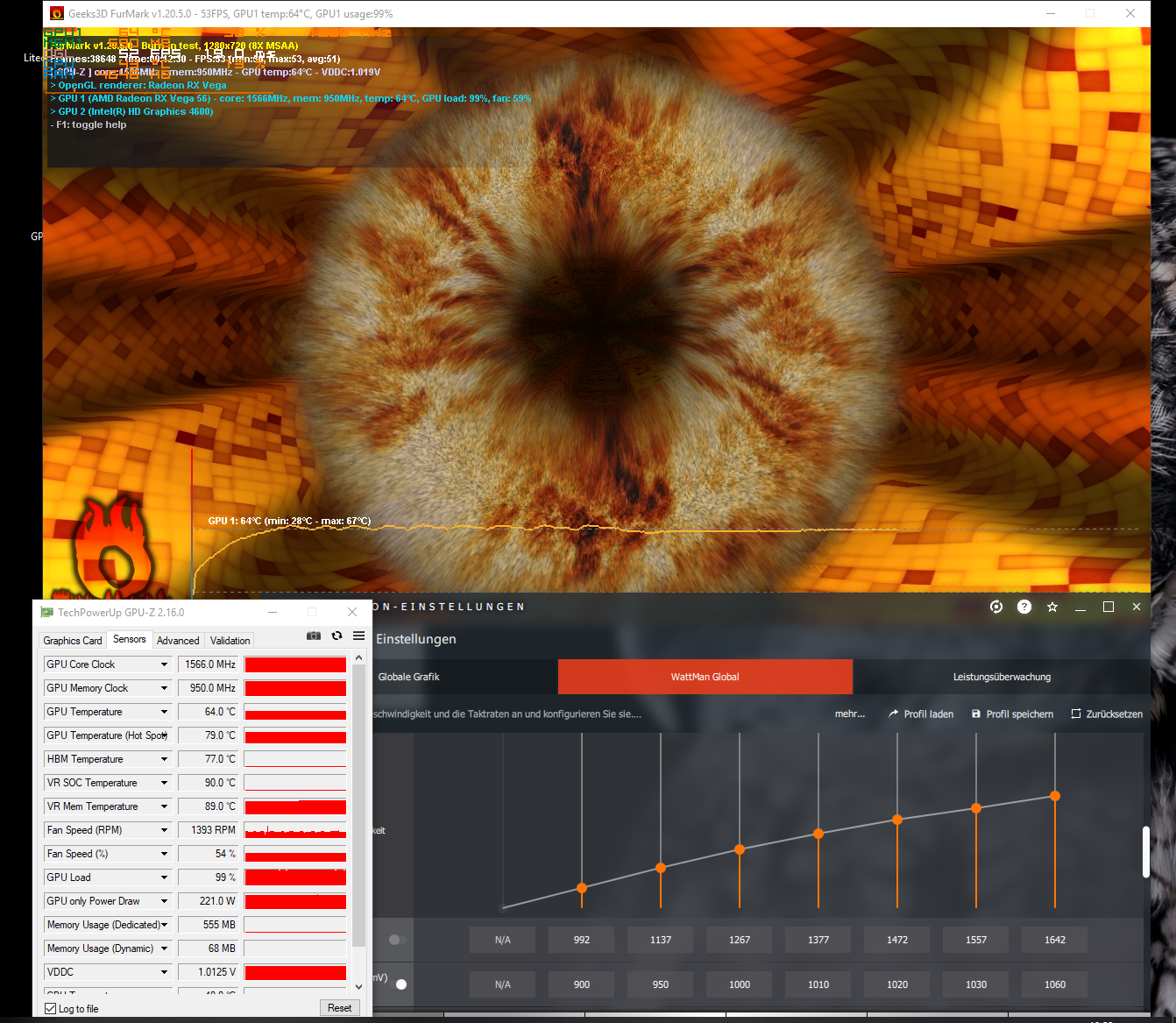The height and width of the screenshot is (1023, 1176).
Task: Click the 1000 voltage value field
Action: pyautogui.click(x=740, y=984)
